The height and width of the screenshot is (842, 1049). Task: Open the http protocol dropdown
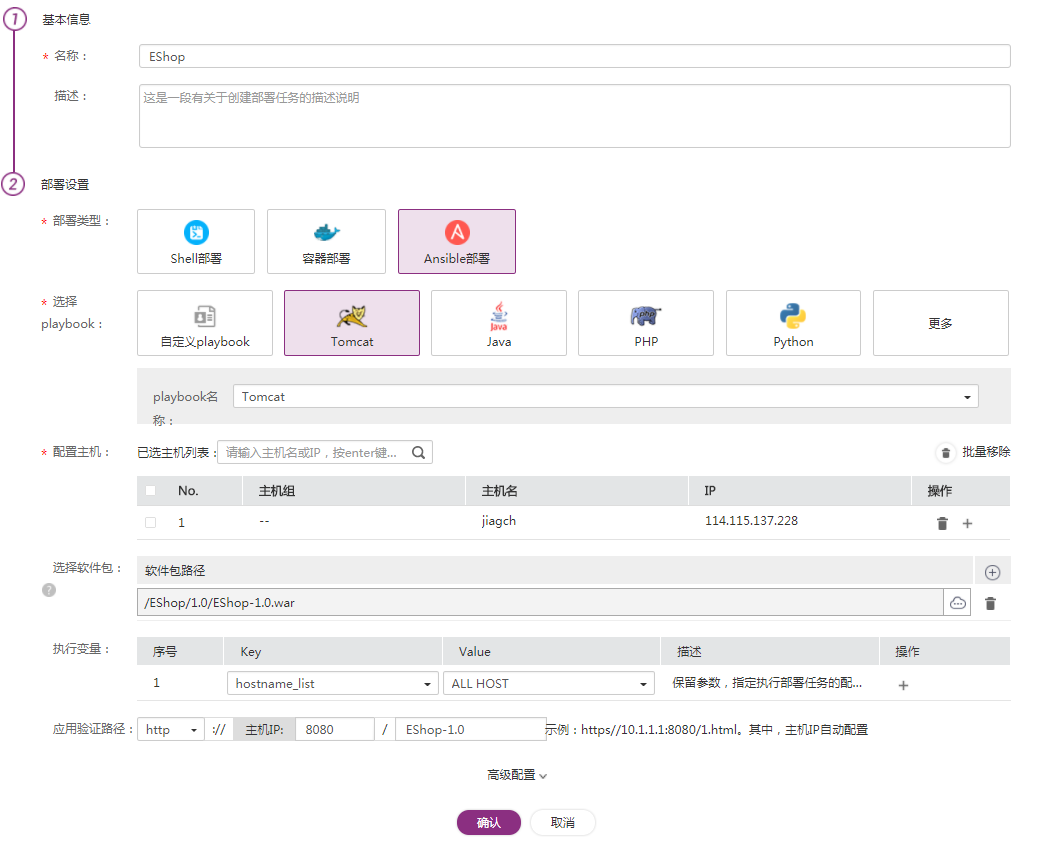coord(171,729)
